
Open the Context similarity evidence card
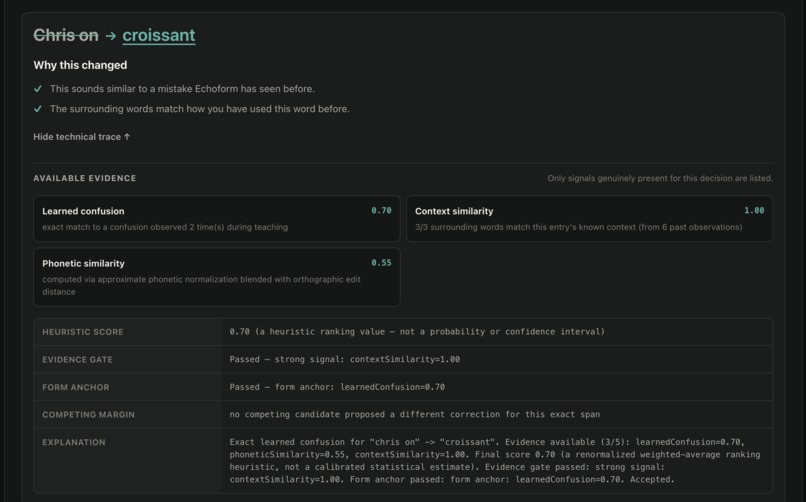click(x=590, y=218)
